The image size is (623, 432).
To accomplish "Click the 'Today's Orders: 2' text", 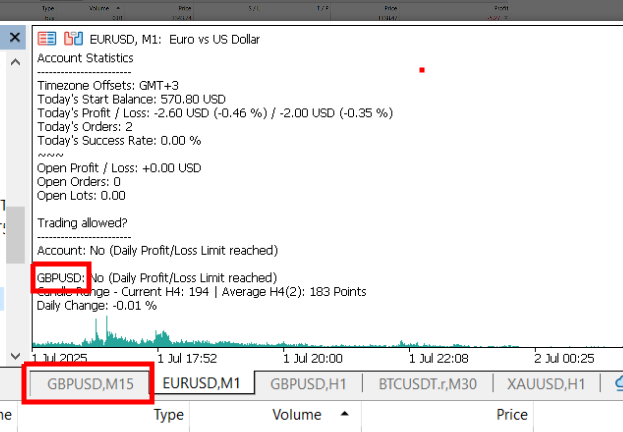I will point(85,127).
